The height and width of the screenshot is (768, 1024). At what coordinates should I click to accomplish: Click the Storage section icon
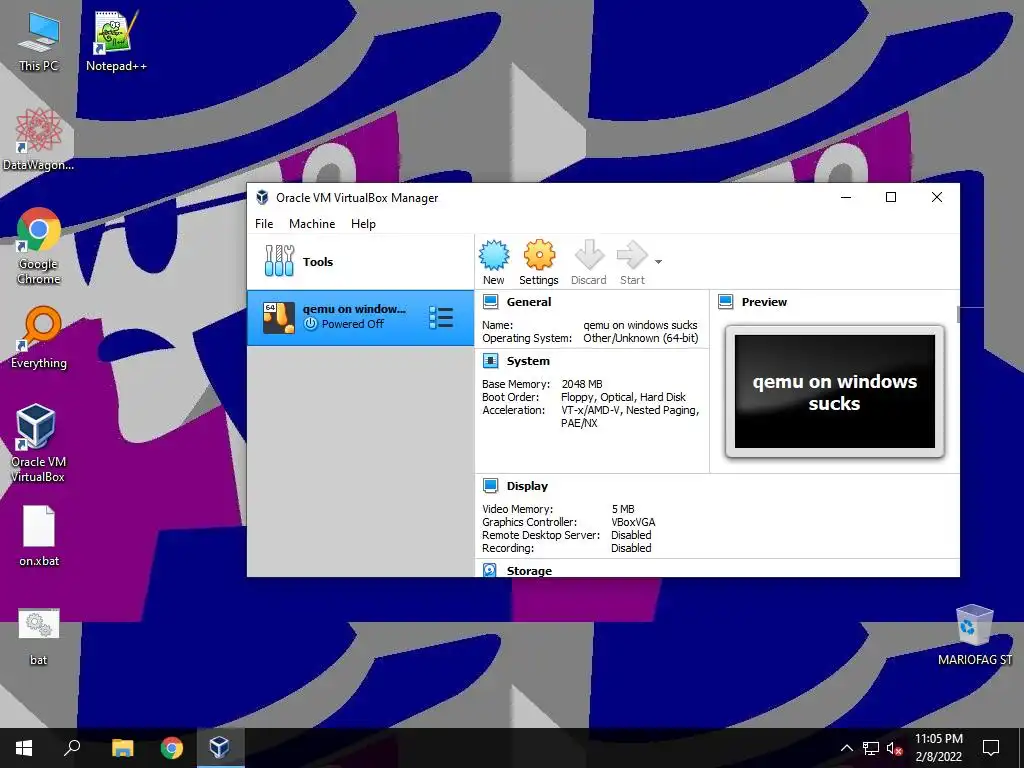tap(490, 570)
